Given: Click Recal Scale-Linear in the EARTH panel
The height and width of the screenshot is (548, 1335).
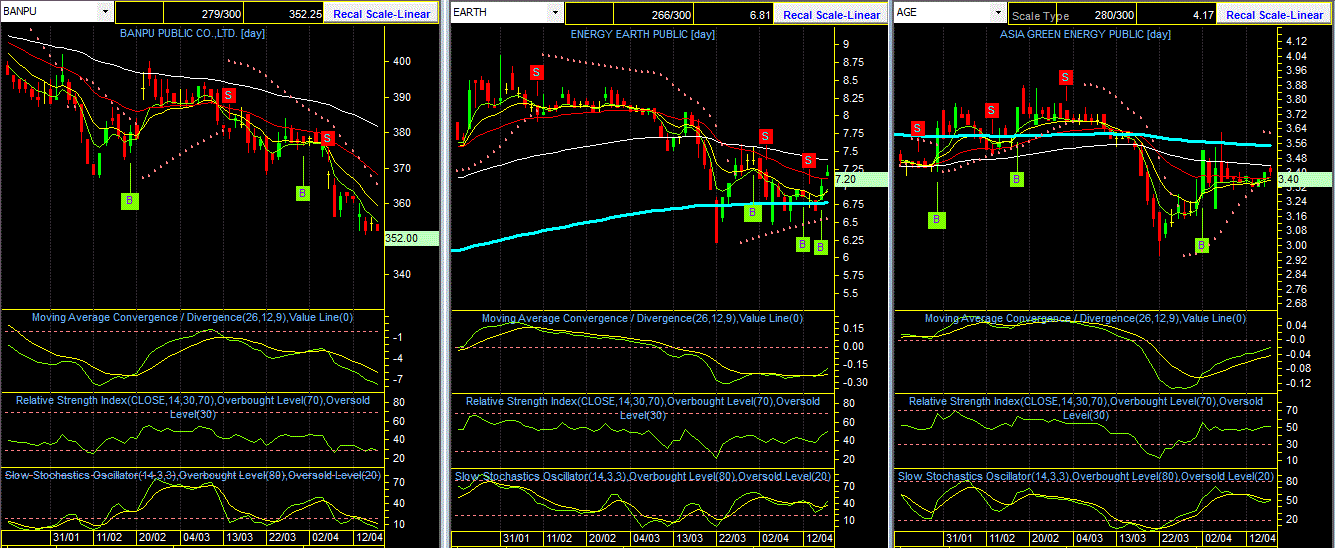Looking at the screenshot, I should point(832,14).
